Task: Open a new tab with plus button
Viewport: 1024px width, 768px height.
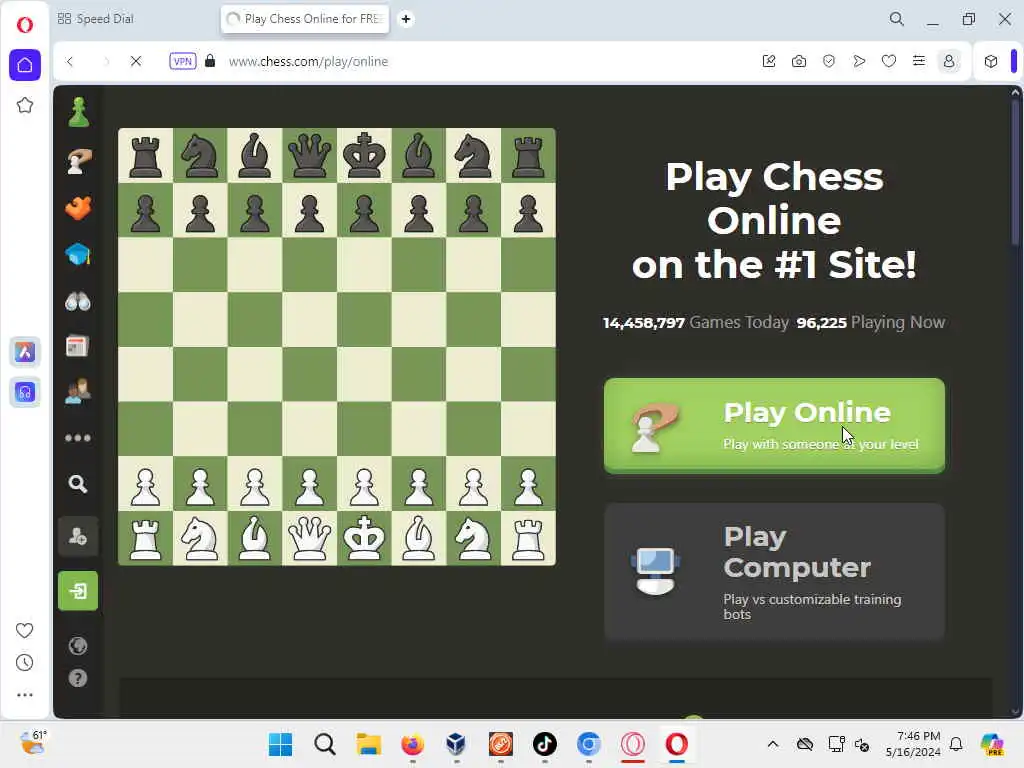Action: pyautogui.click(x=406, y=19)
